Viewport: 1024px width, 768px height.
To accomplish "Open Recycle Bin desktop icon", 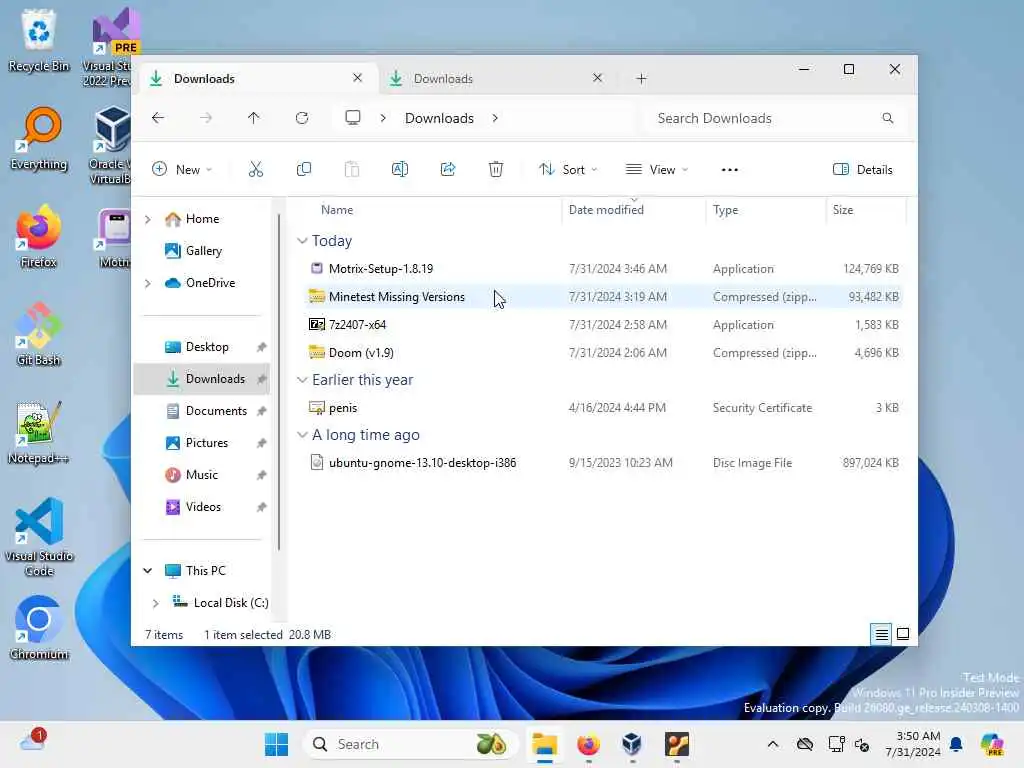I will pos(39,42).
